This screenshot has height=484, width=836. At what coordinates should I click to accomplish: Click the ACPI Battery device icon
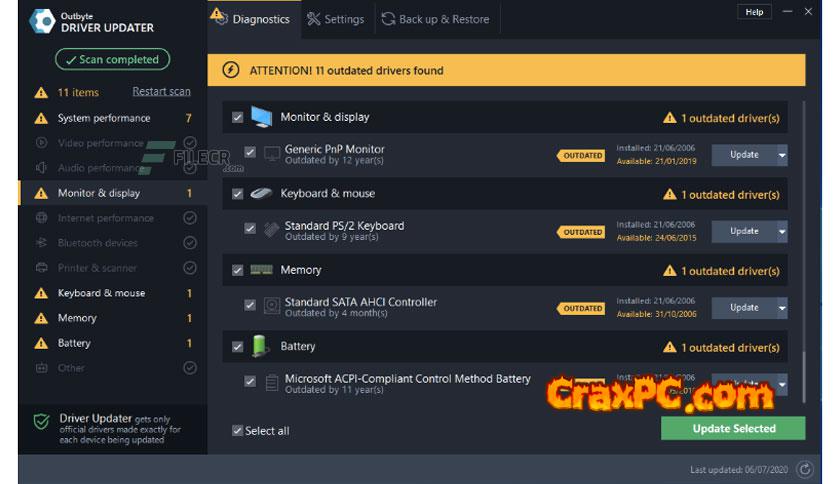click(272, 383)
